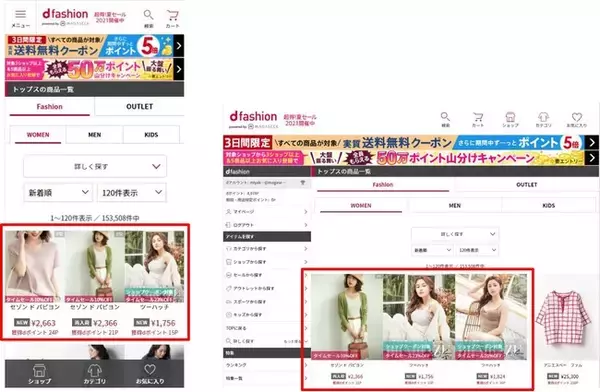This screenshot has height=392, width=600.
Task: Click the account row icon in the tablet sidebar
Action: 303,183
